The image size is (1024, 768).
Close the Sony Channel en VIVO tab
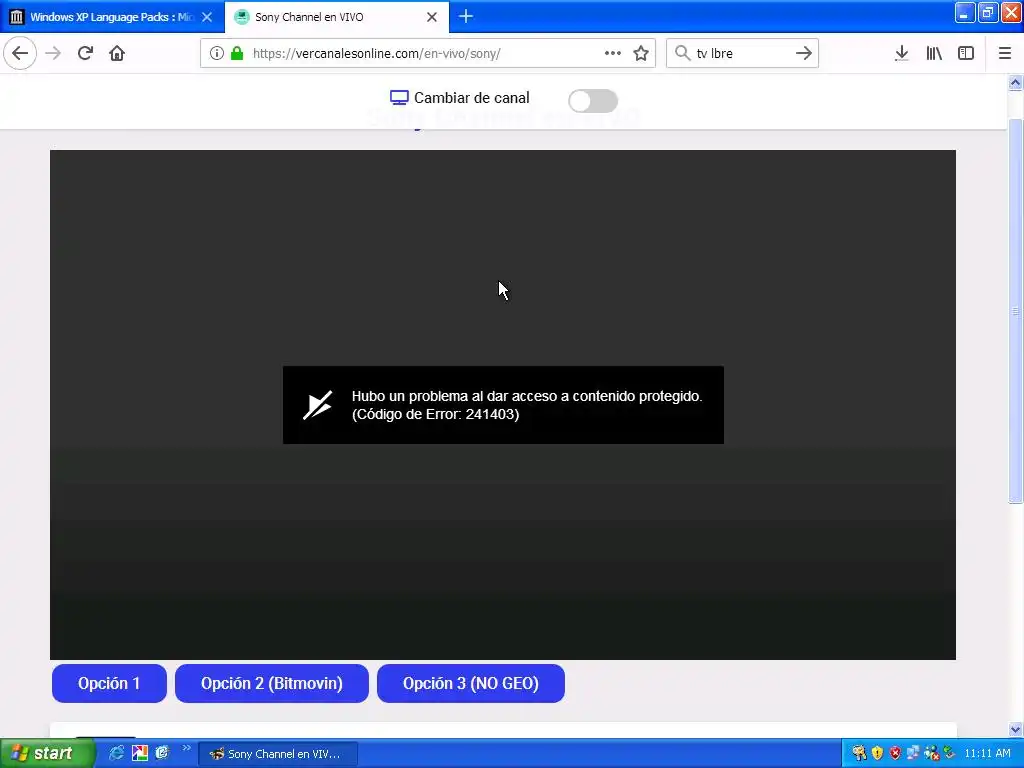coord(432,17)
